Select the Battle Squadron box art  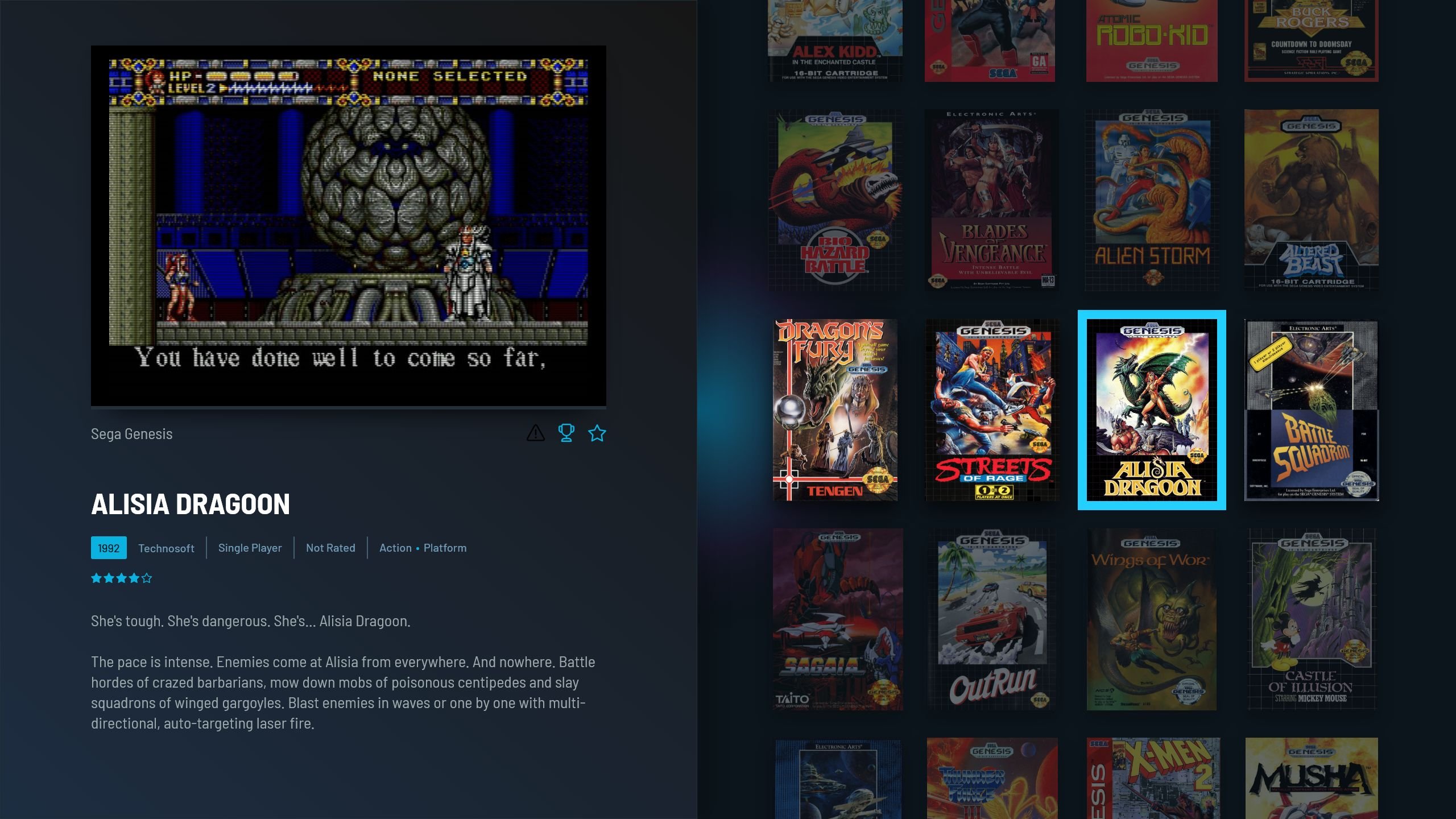click(x=1312, y=410)
